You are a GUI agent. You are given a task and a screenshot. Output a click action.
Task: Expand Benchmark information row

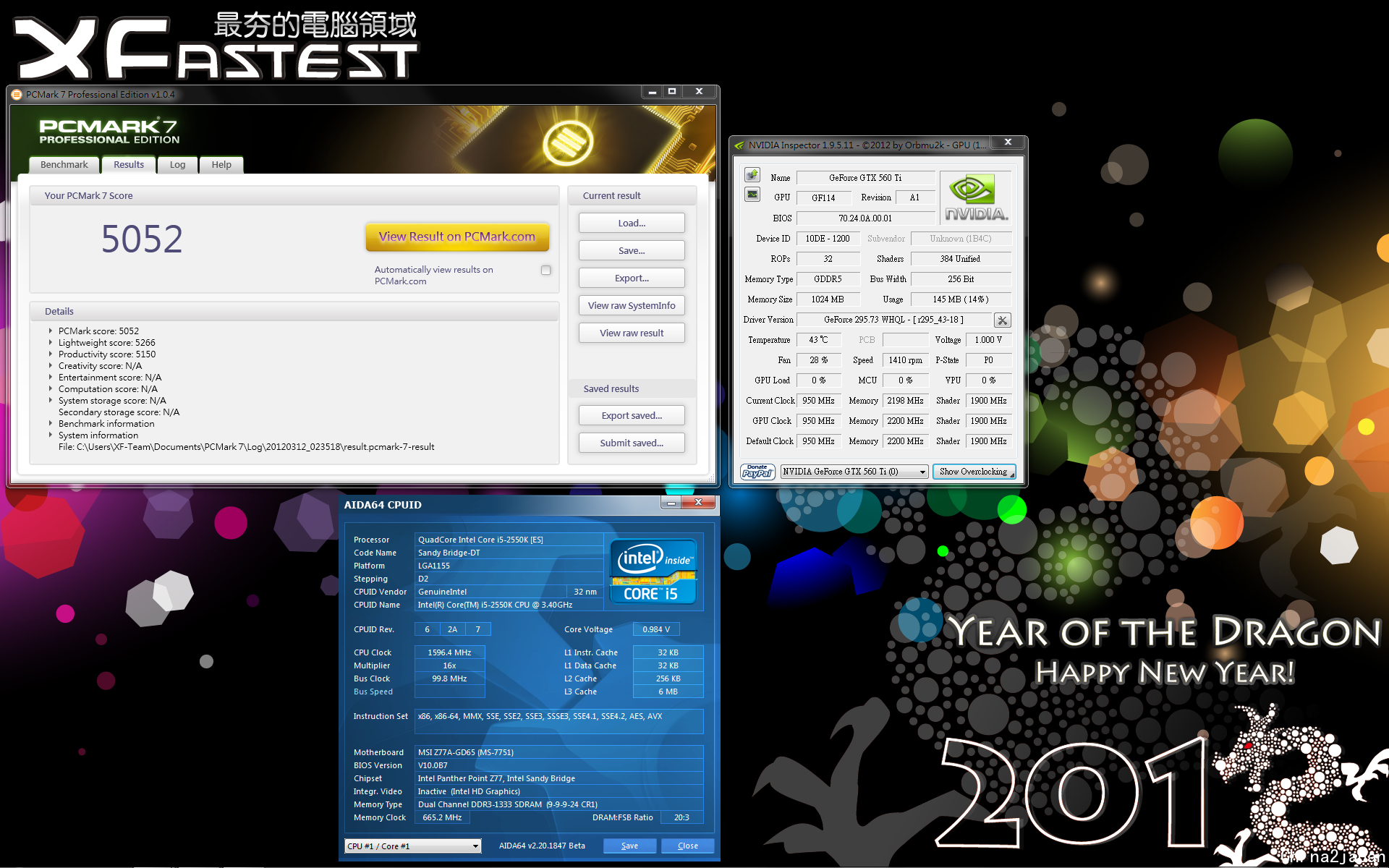tap(51, 423)
